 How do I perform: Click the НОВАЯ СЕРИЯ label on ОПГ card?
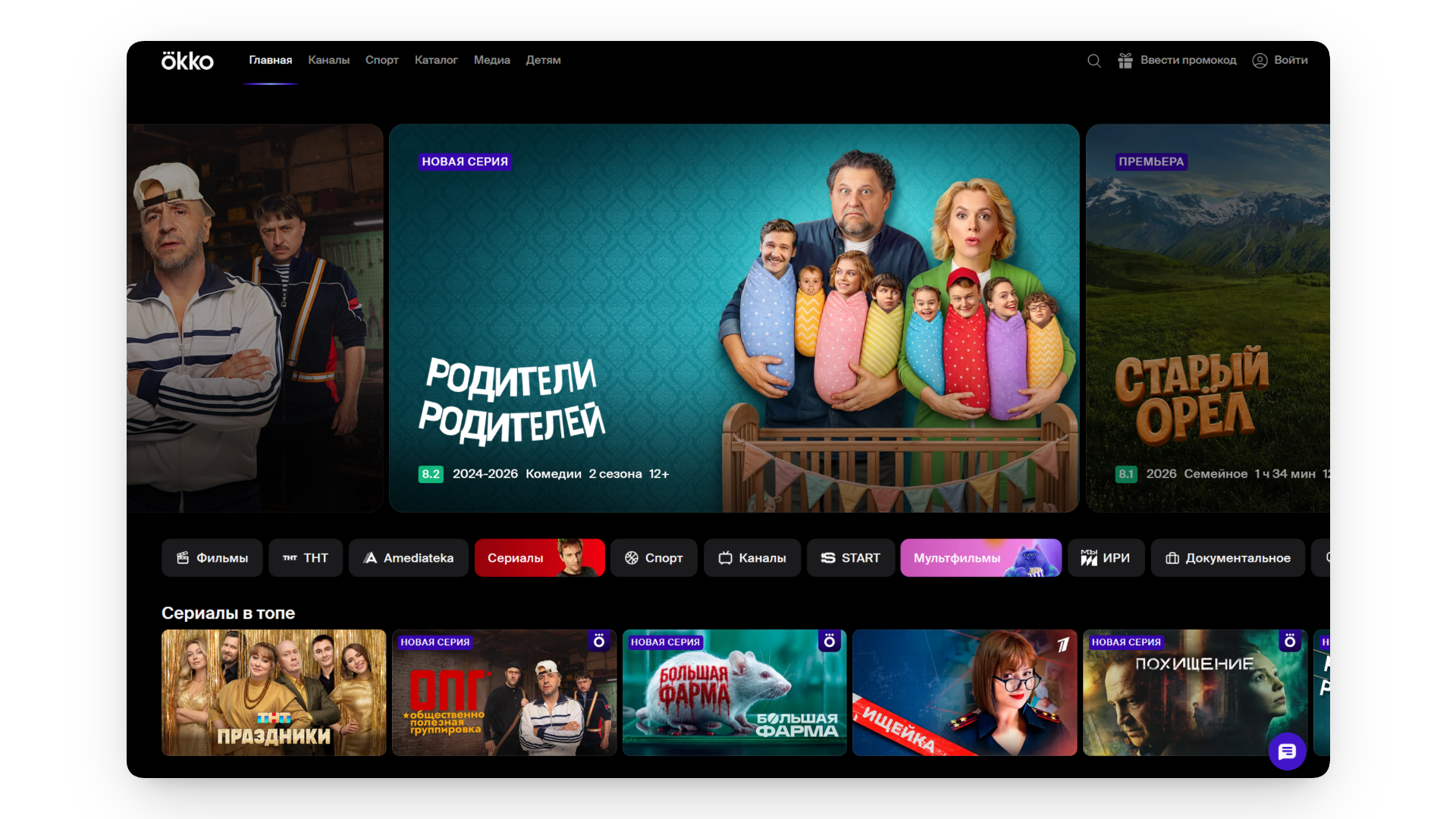[435, 642]
